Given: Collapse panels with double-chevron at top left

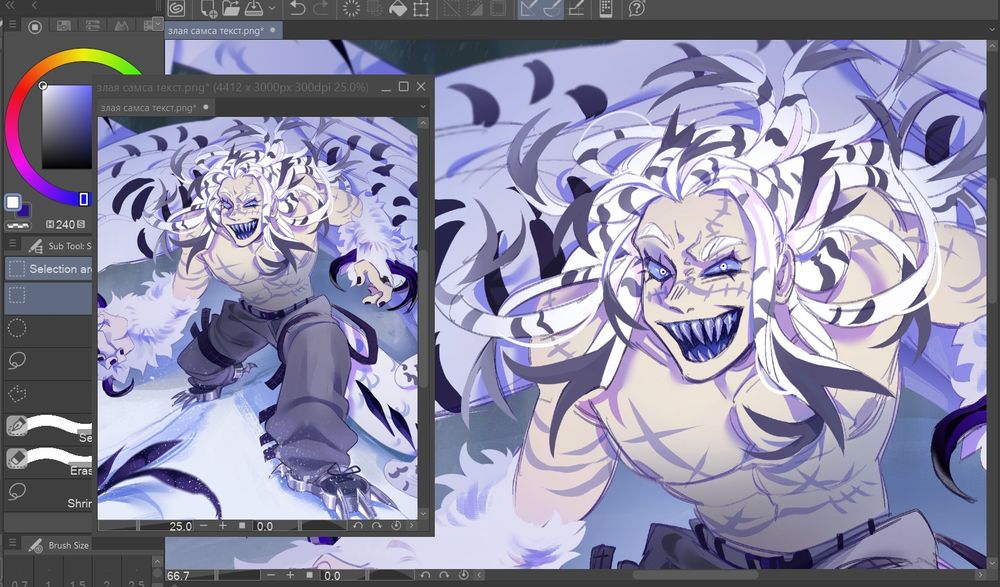Looking at the screenshot, I should [x=10, y=4].
